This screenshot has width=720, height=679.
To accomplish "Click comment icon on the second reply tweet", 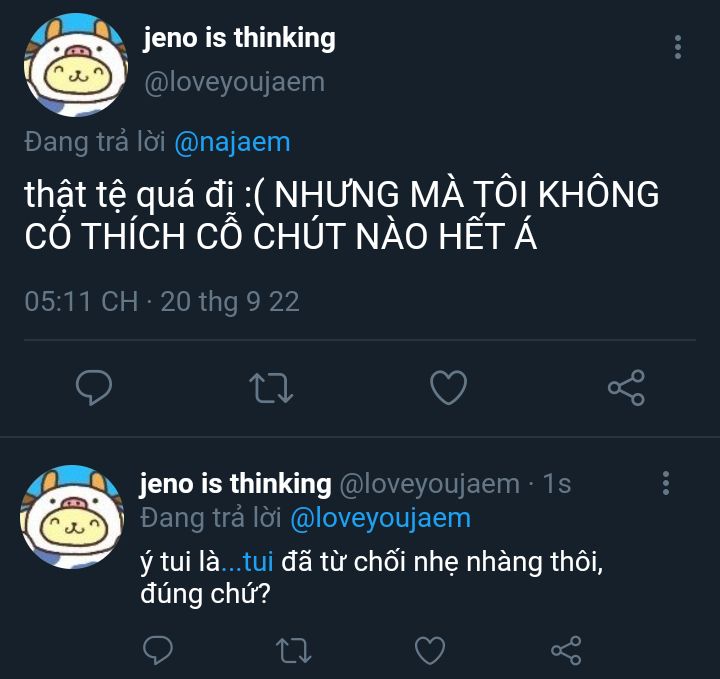I will coord(158,650).
